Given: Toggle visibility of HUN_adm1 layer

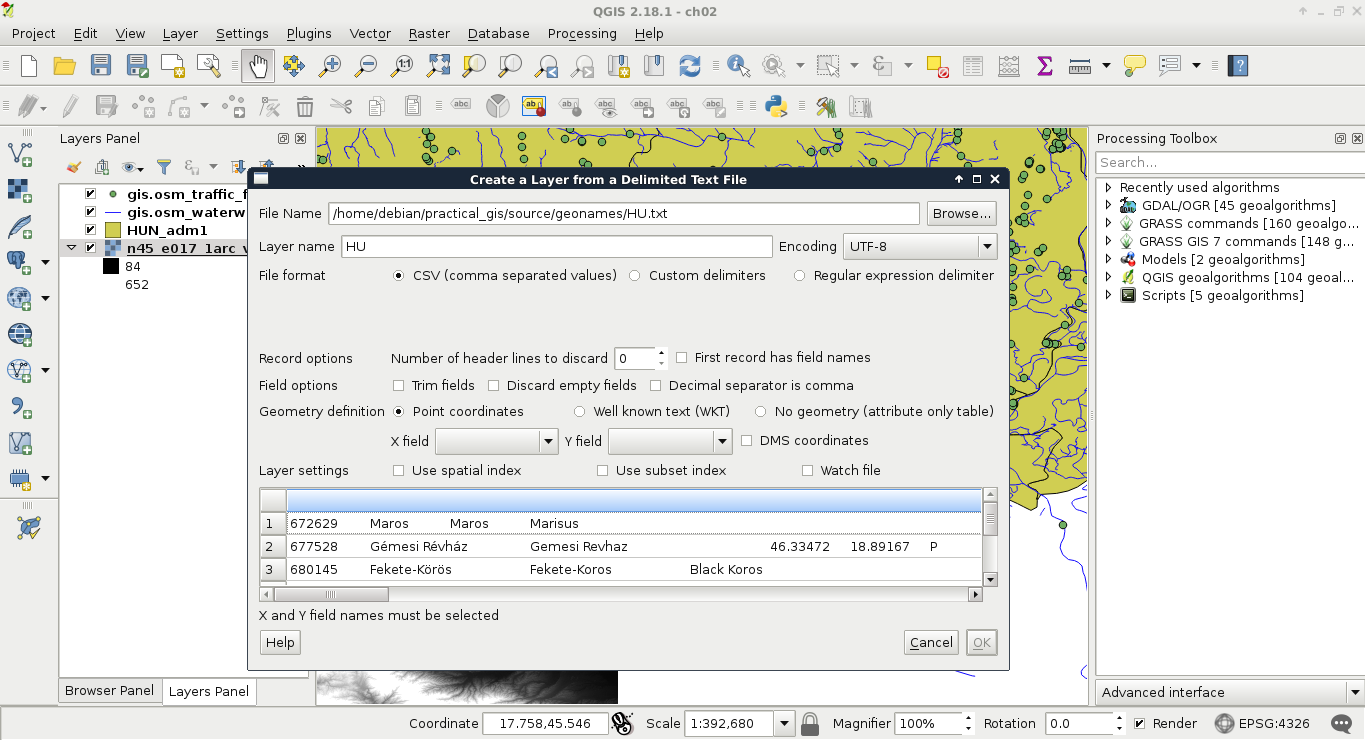Looking at the screenshot, I should (91, 230).
